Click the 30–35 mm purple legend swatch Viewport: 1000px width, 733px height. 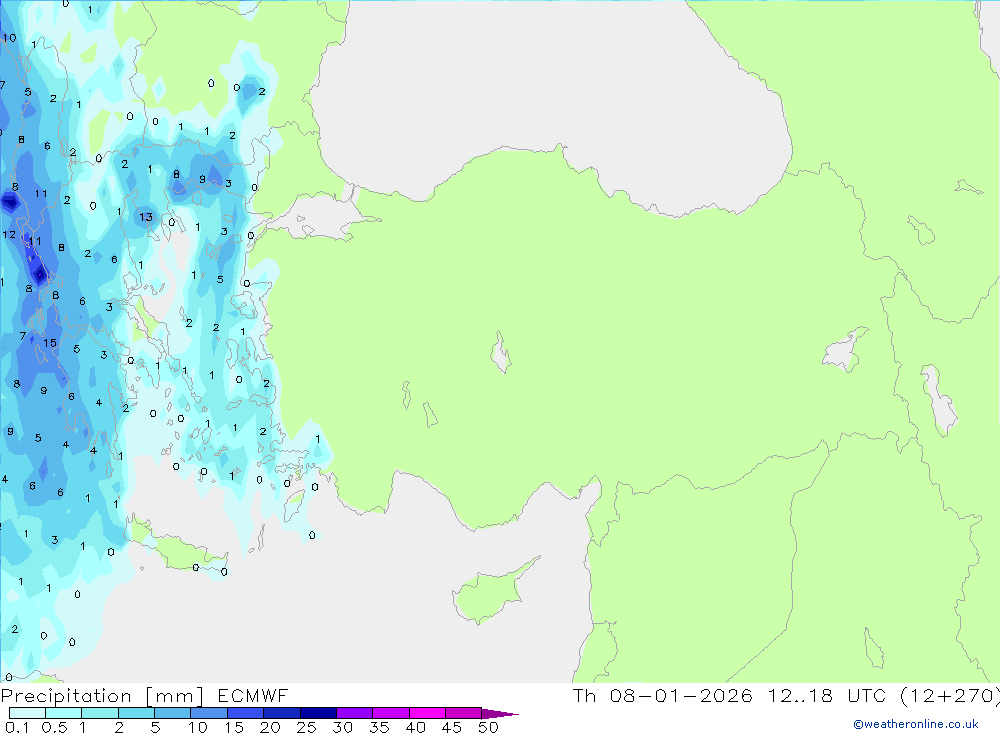[355, 713]
